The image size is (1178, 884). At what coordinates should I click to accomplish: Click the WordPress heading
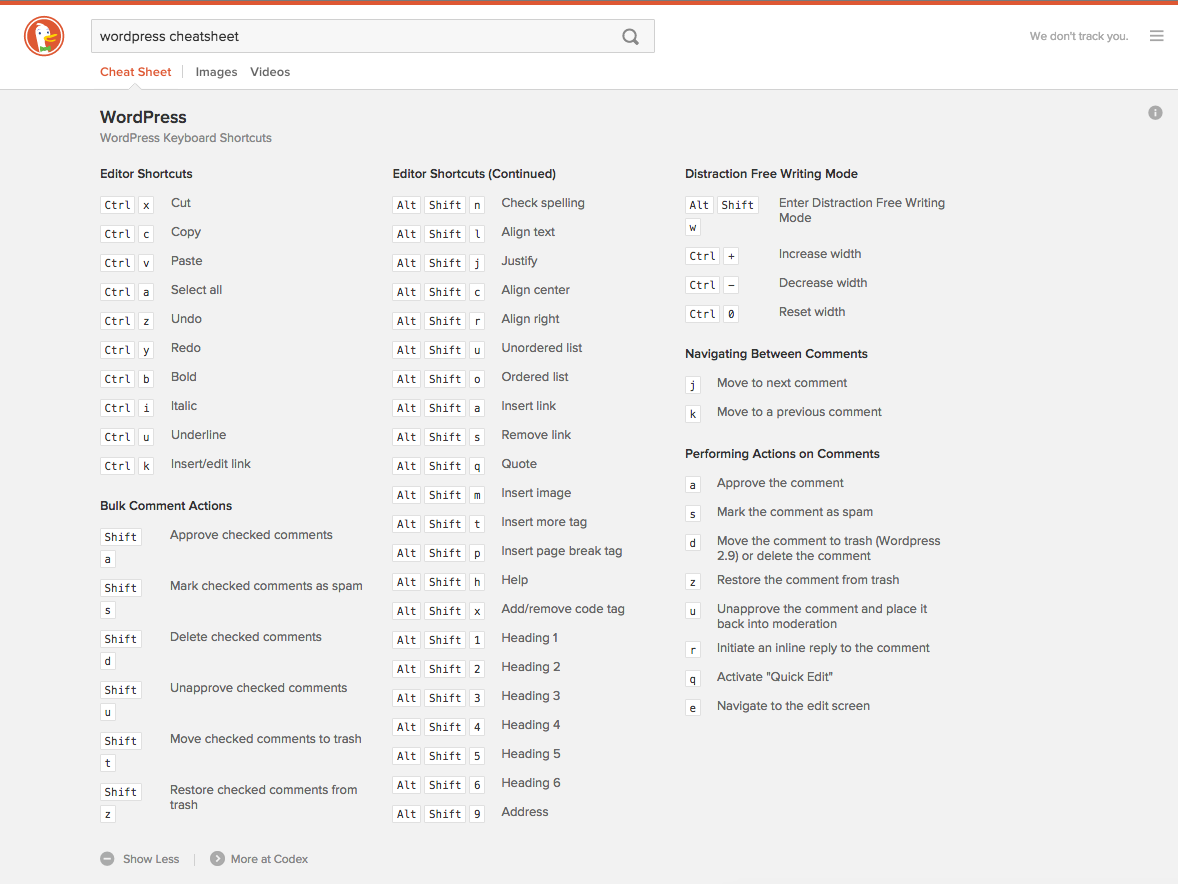click(143, 117)
